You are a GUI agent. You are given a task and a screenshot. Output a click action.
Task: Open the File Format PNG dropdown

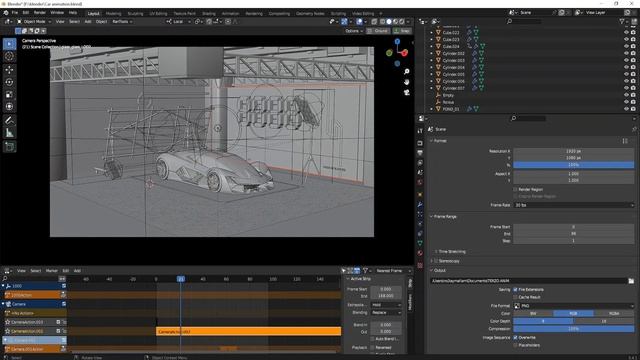(573, 306)
